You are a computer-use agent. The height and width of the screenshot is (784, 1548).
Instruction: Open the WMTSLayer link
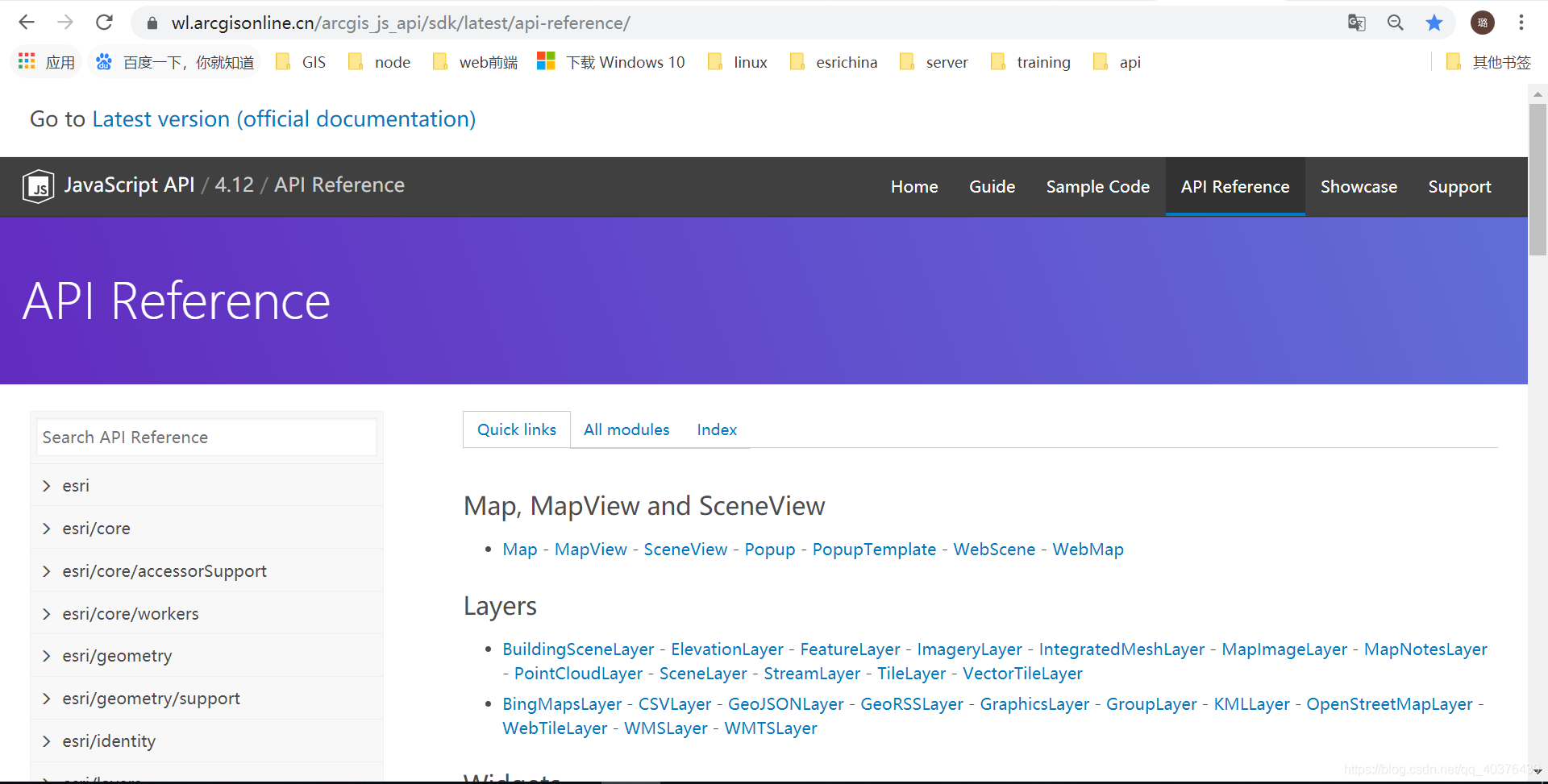(771, 728)
